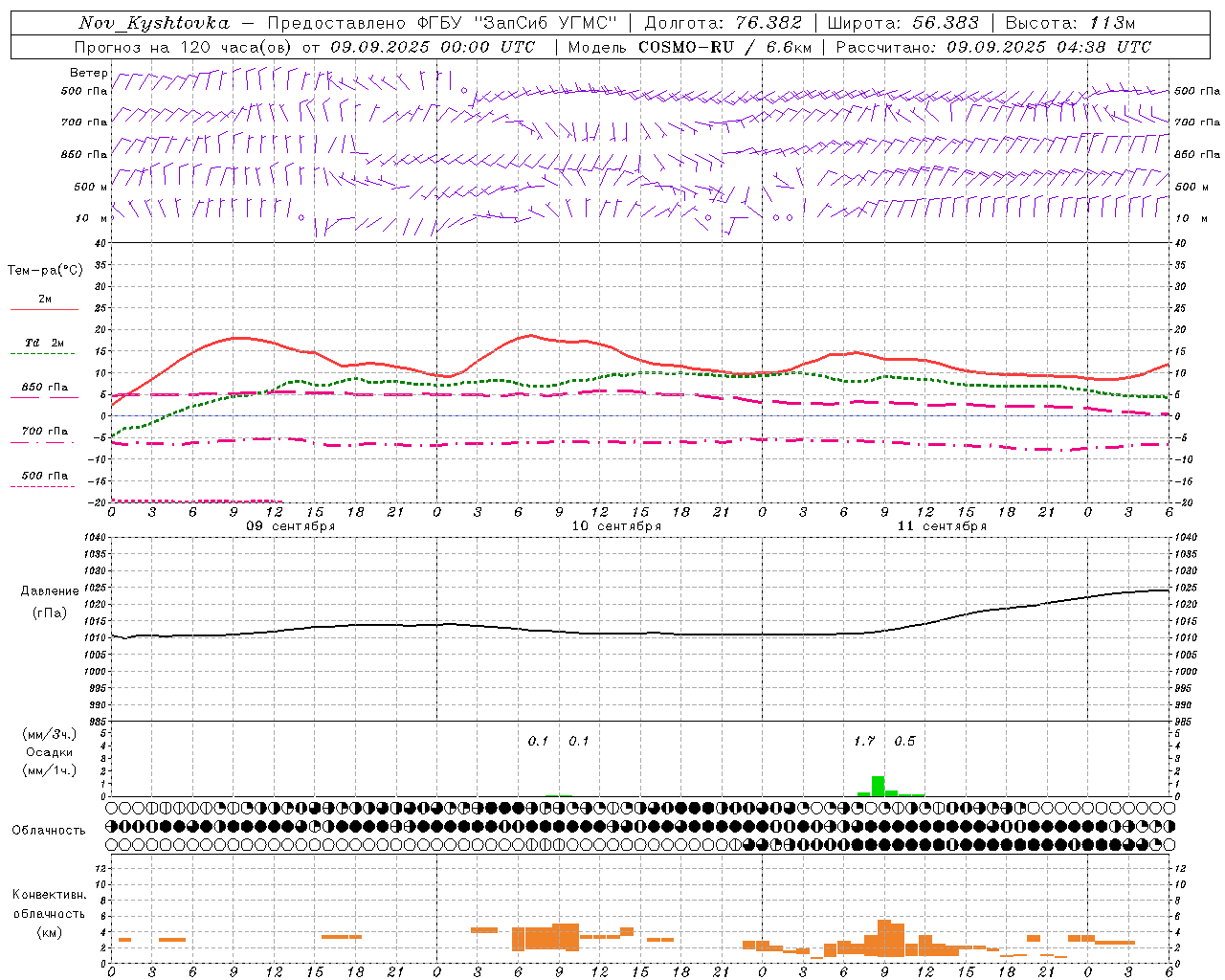
Task: Click the dashed line sample under Td 2м
Action: coord(43,354)
